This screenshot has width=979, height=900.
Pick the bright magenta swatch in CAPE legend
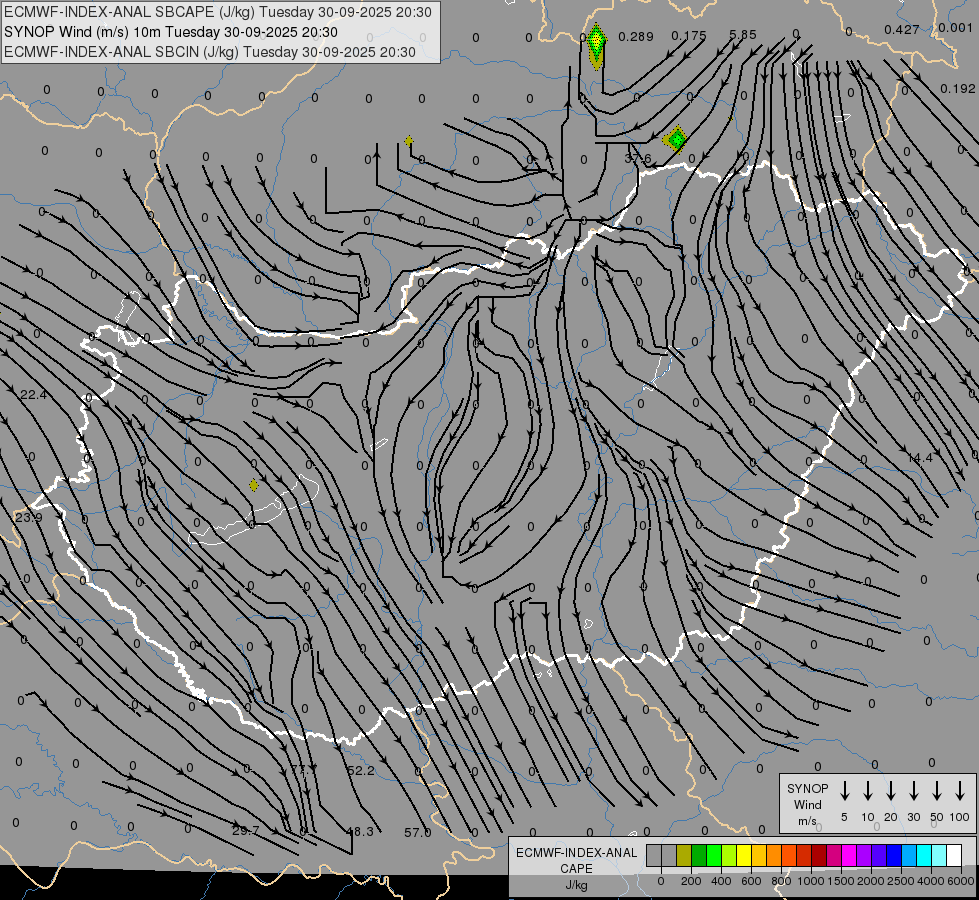(x=849, y=856)
